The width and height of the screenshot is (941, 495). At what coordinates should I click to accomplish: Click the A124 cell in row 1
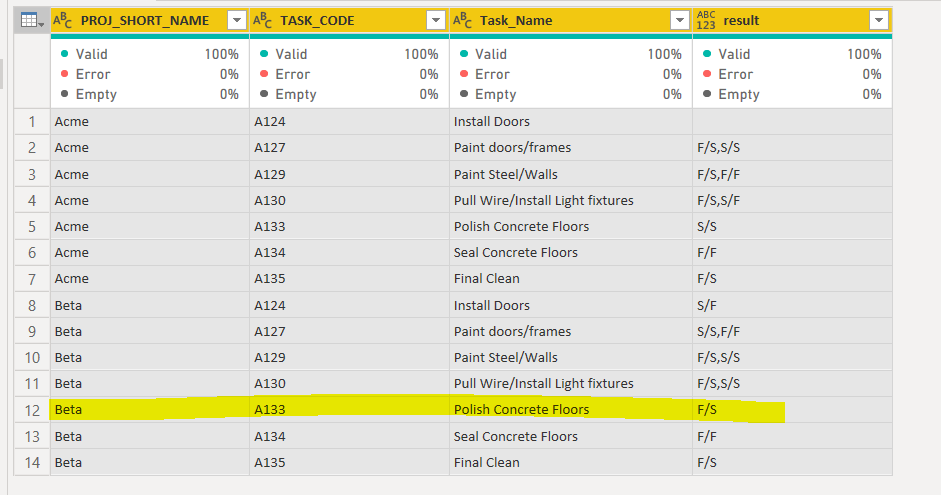349,122
